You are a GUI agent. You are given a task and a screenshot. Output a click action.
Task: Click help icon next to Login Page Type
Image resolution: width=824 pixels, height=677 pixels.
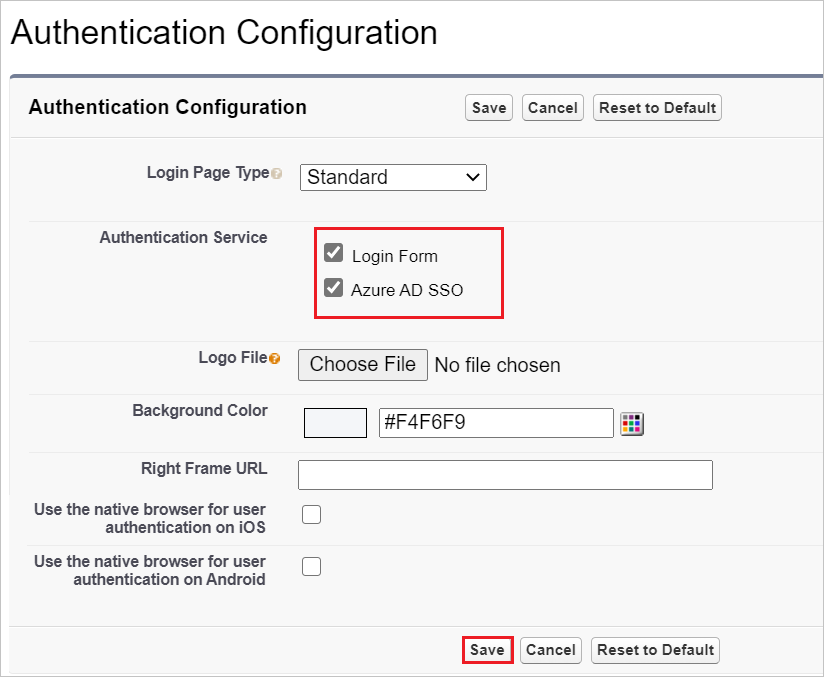tap(277, 174)
